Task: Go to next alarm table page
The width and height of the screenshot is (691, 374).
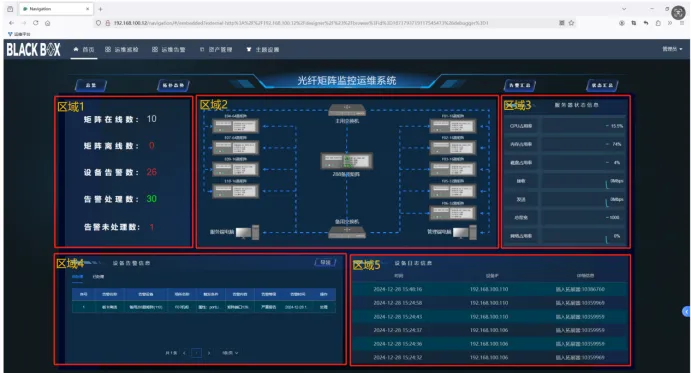Action: click(x=209, y=353)
